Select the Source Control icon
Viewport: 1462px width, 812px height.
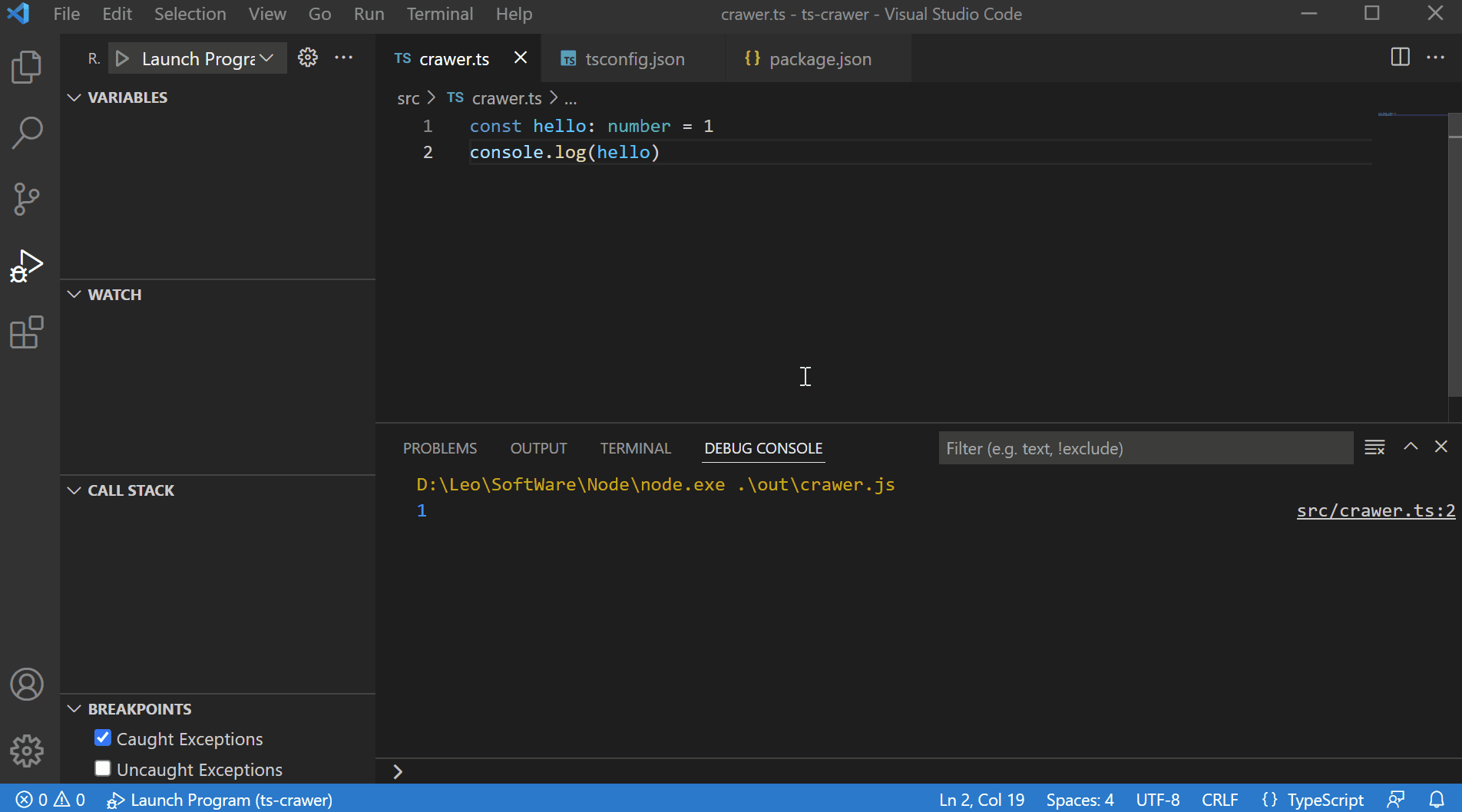[27, 200]
